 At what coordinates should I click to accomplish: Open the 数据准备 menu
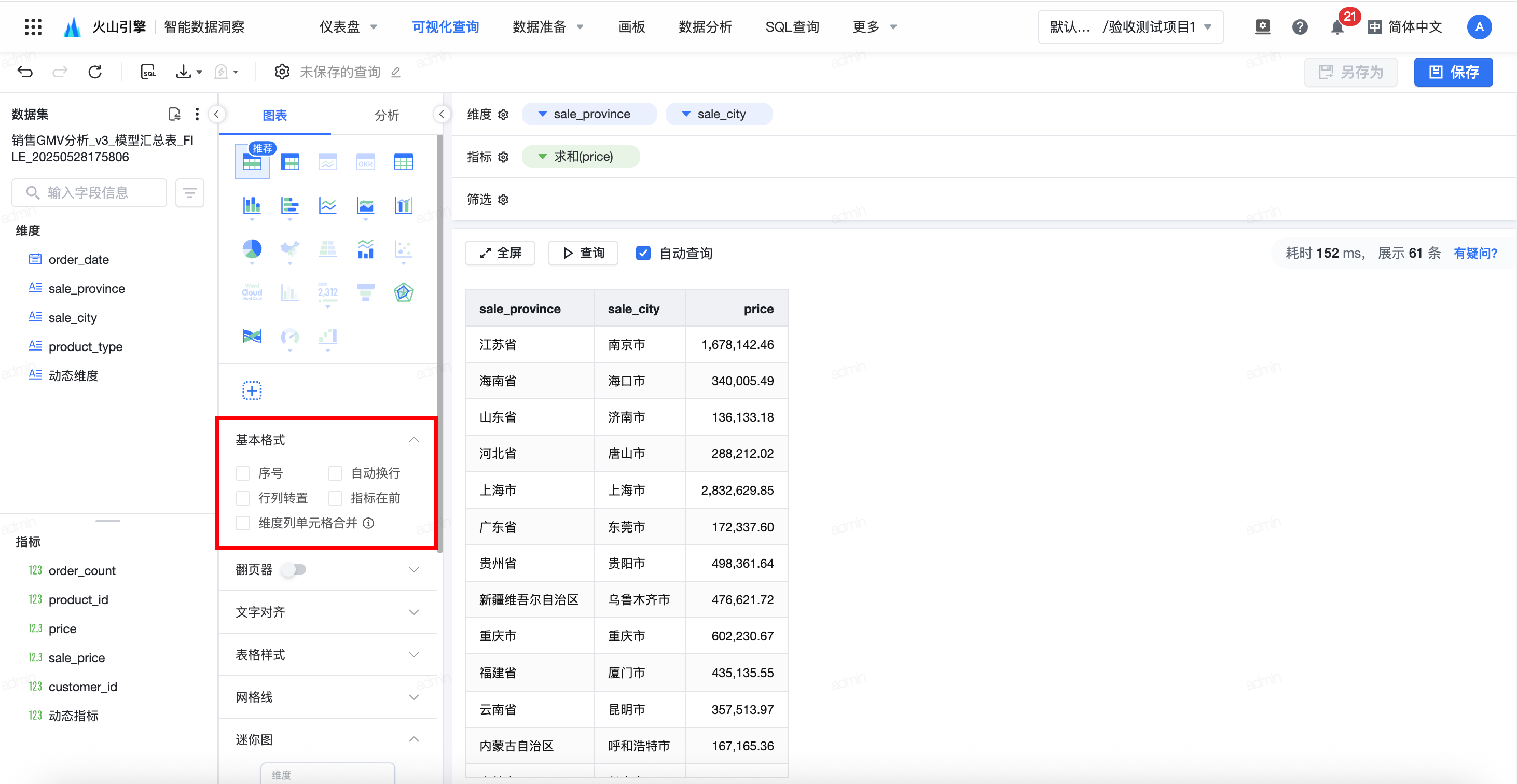point(547,27)
